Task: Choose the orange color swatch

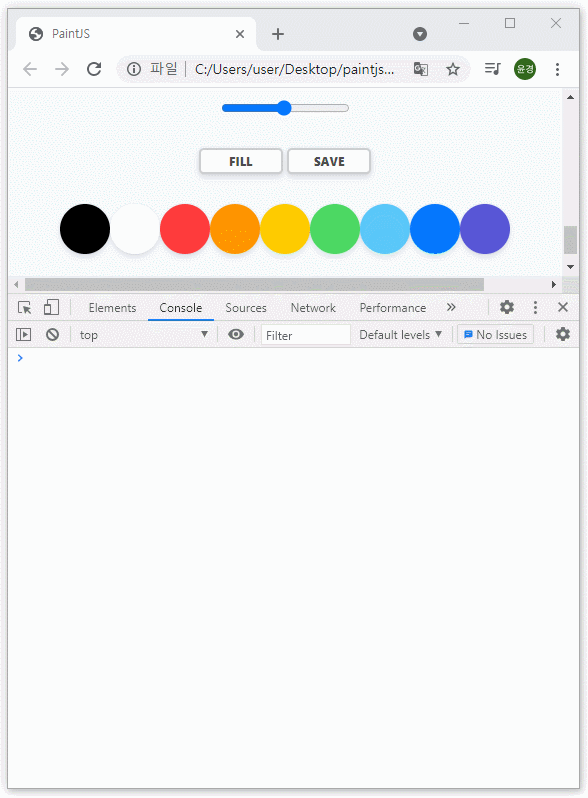Action: pos(235,229)
